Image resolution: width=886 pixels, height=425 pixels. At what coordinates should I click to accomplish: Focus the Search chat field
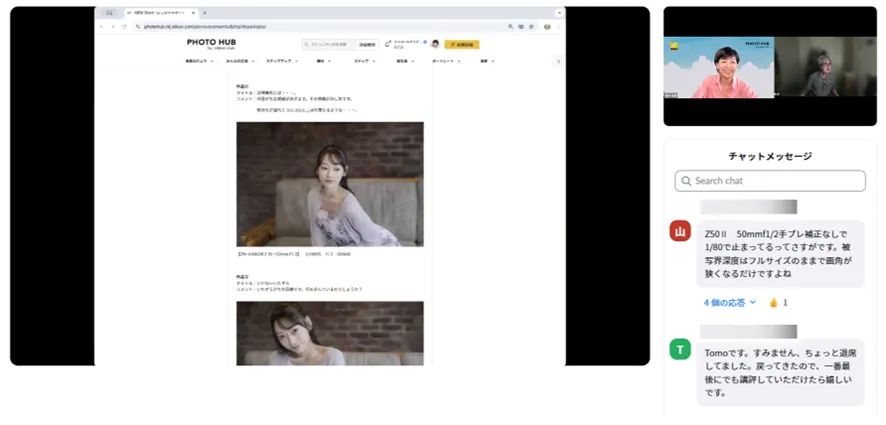[x=770, y=181]
